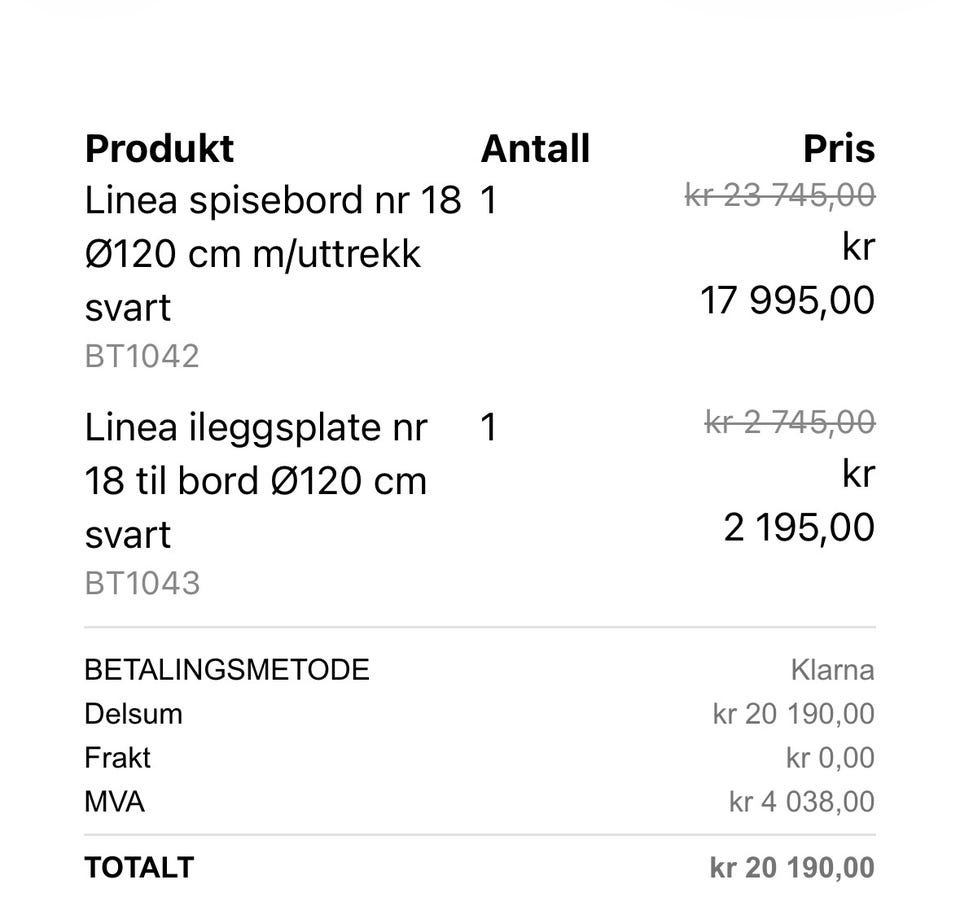The width and height of the screenshot is (960, 906).
Task: Click the Pris column header
Action: pyautogui.click(x=839, y=149)
